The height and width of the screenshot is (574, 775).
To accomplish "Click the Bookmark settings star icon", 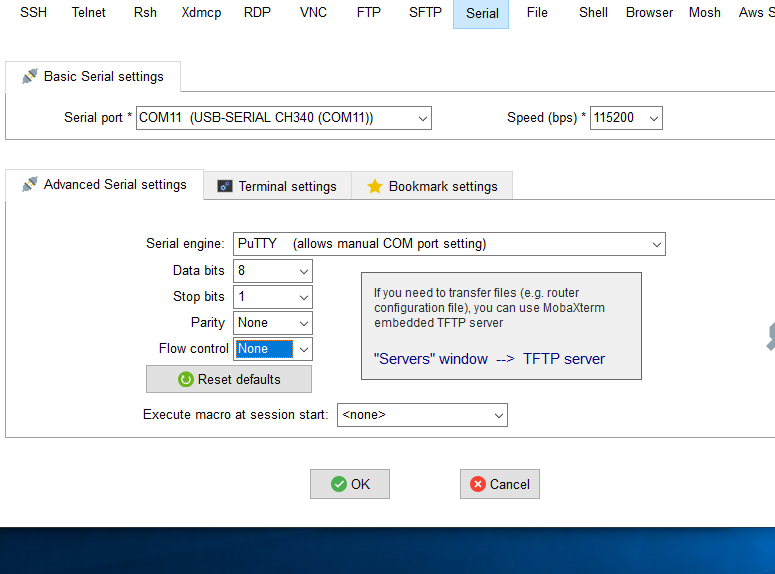I will [x=375, y=186].
